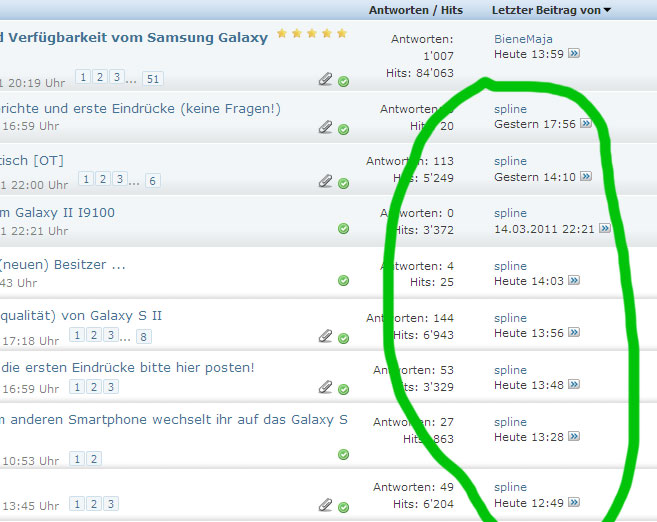Click green check icon in Smartphone wechselt row

tap(343, 454)
